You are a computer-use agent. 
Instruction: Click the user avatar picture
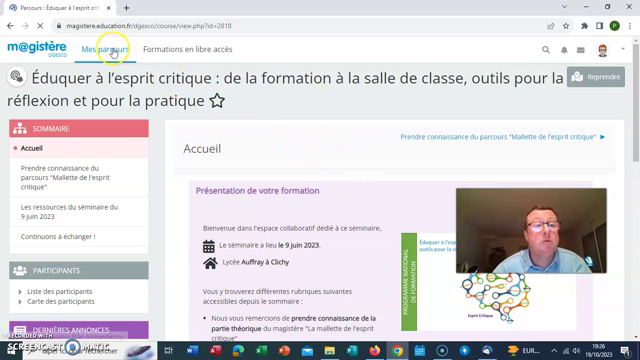(x=602, y=50)
